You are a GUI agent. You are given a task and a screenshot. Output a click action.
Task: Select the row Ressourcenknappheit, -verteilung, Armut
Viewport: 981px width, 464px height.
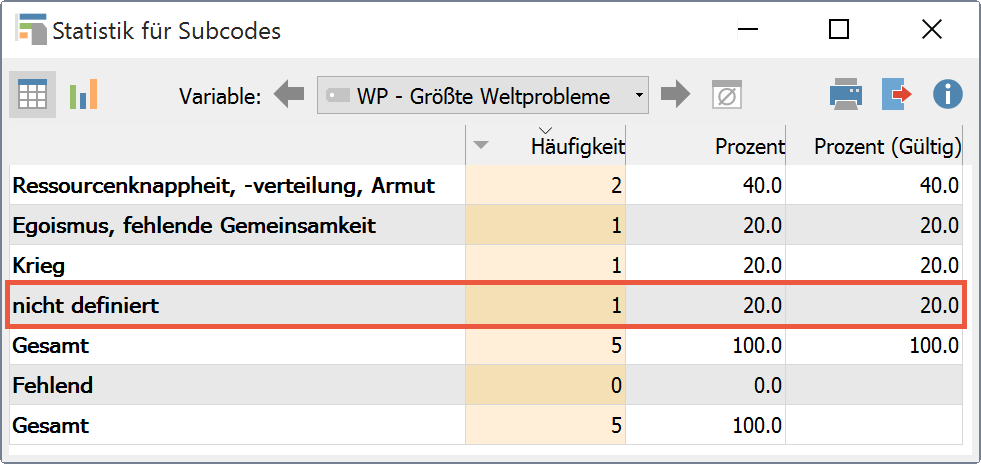point(224,185)
